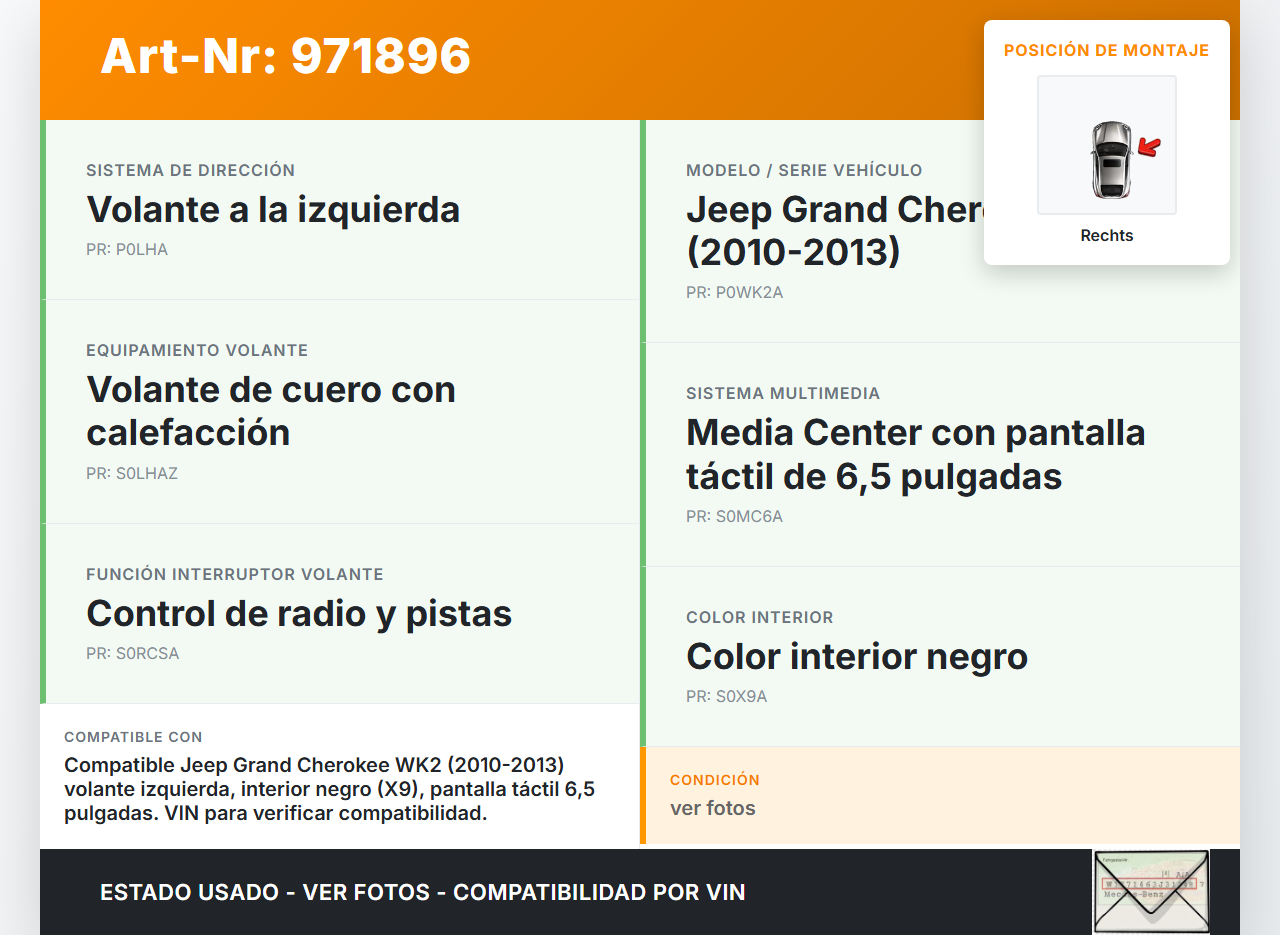The width and height of the screenshot is (1280, 935).
Task: Click the Jeep Grand Cherokee model title
Action: pos(835,231)
